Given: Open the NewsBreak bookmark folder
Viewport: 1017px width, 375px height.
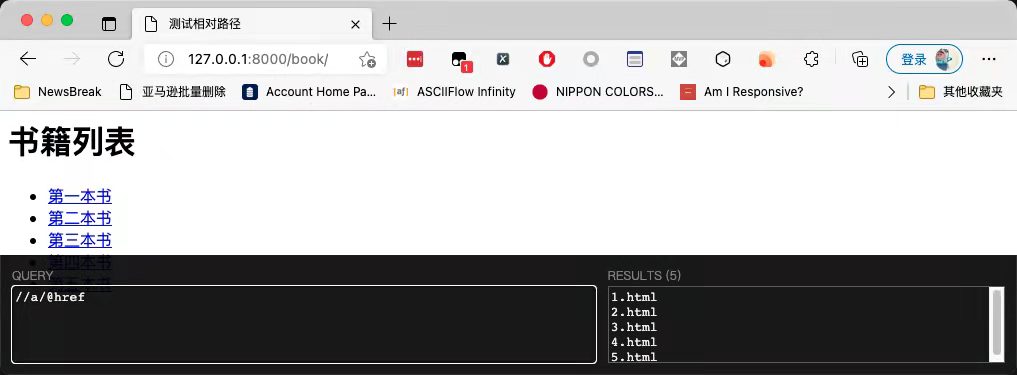Looking at the screenshot, I should pos(58,92).
